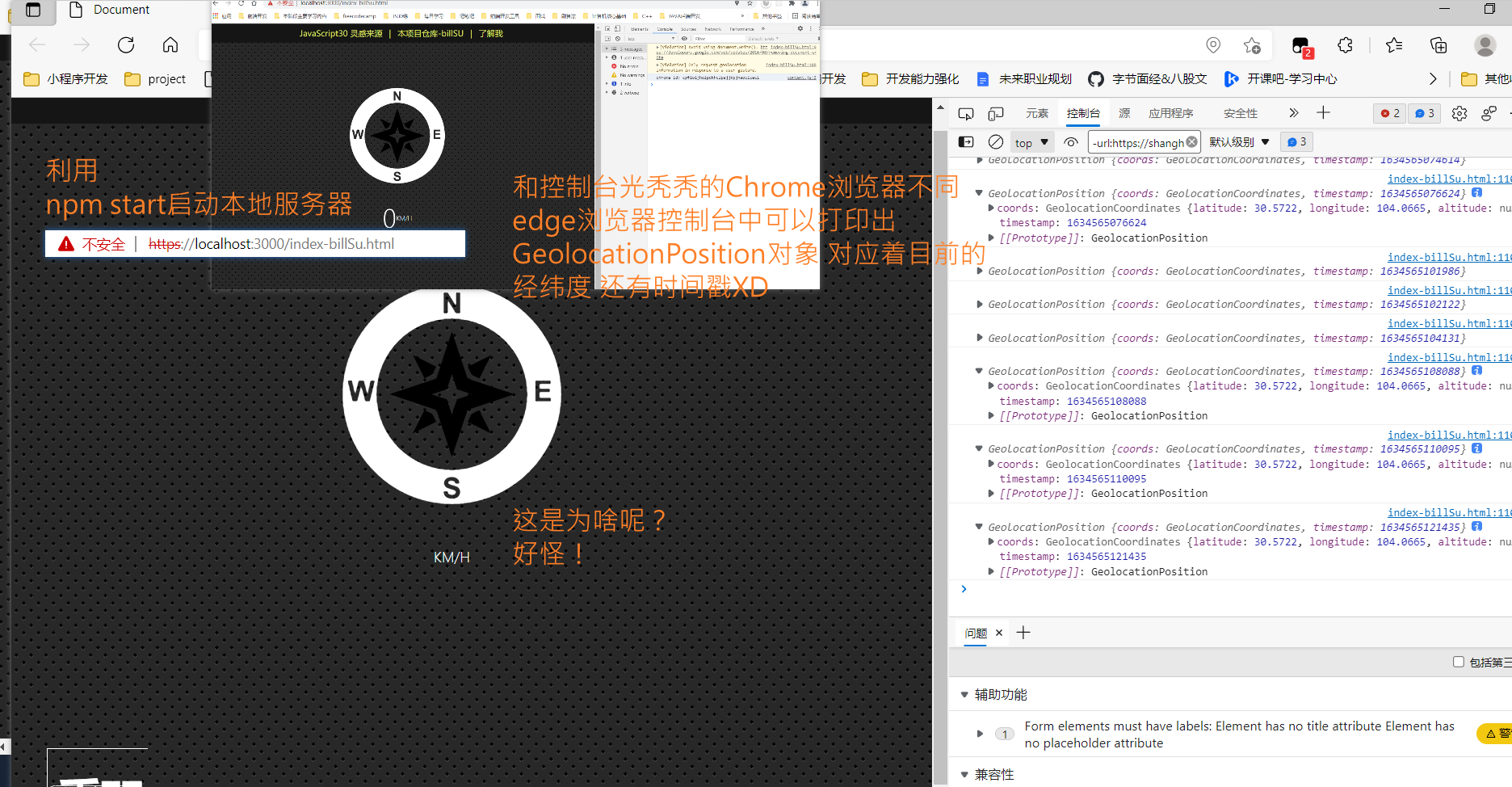The height and width of the screenshot is (787, 1512).
Task: Create a live expression with the eye icon
Action: click(1071, 142)
